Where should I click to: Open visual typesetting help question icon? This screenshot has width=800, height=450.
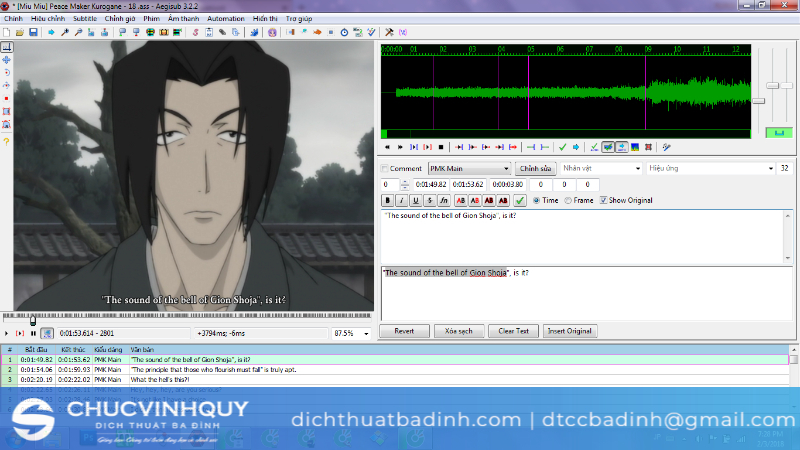[7, 142]
